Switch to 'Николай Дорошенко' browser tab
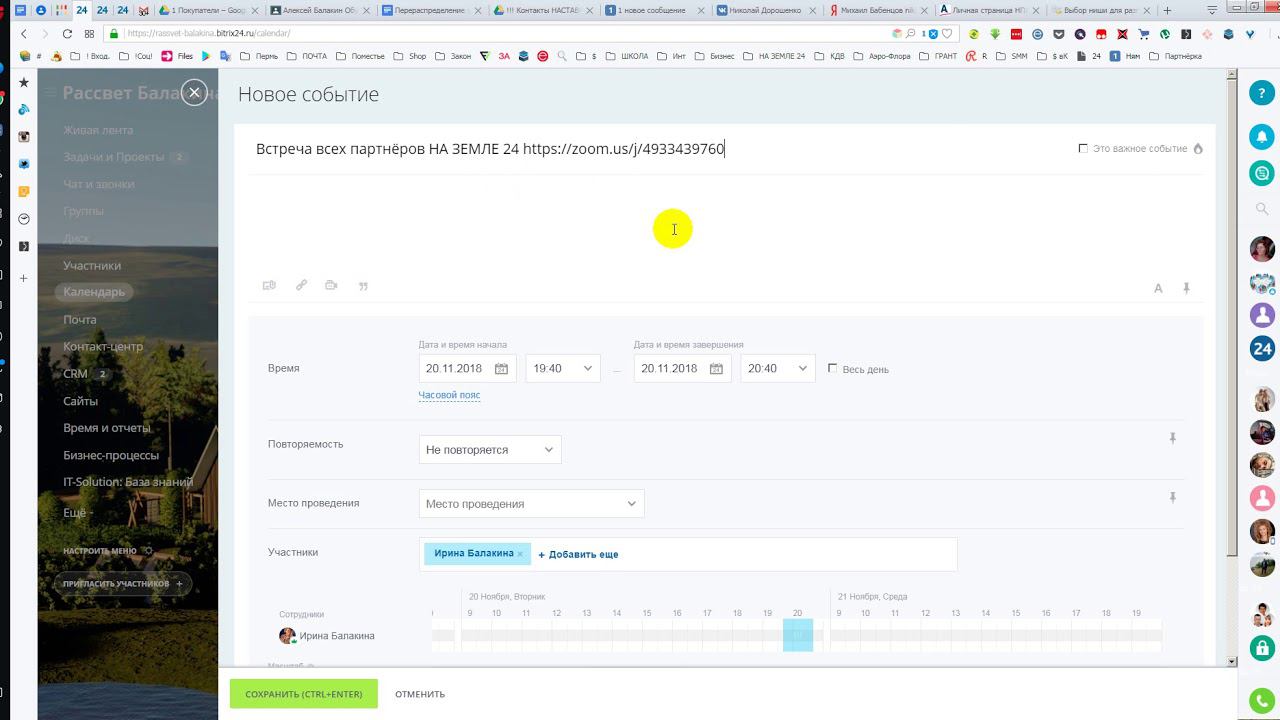1280x720 pixels. click(x=765, y=10)
